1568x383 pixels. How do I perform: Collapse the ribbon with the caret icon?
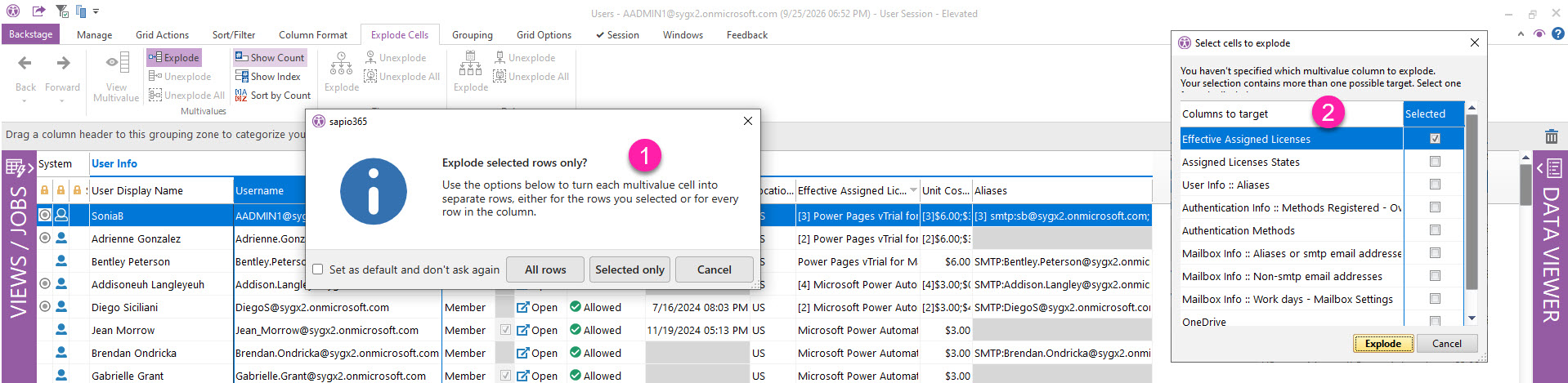[x=1521, y=33]
